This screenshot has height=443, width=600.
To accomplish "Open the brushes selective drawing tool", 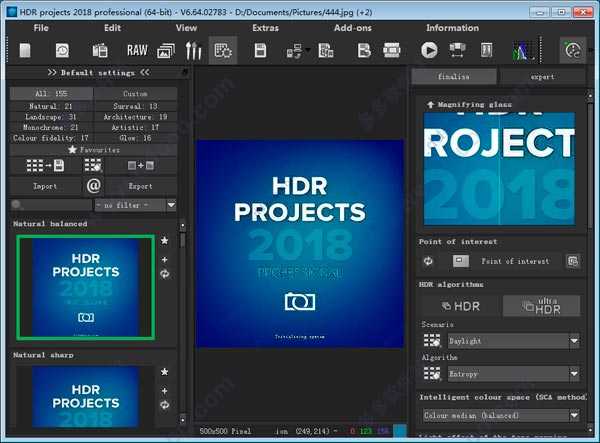I will (194, 50).
